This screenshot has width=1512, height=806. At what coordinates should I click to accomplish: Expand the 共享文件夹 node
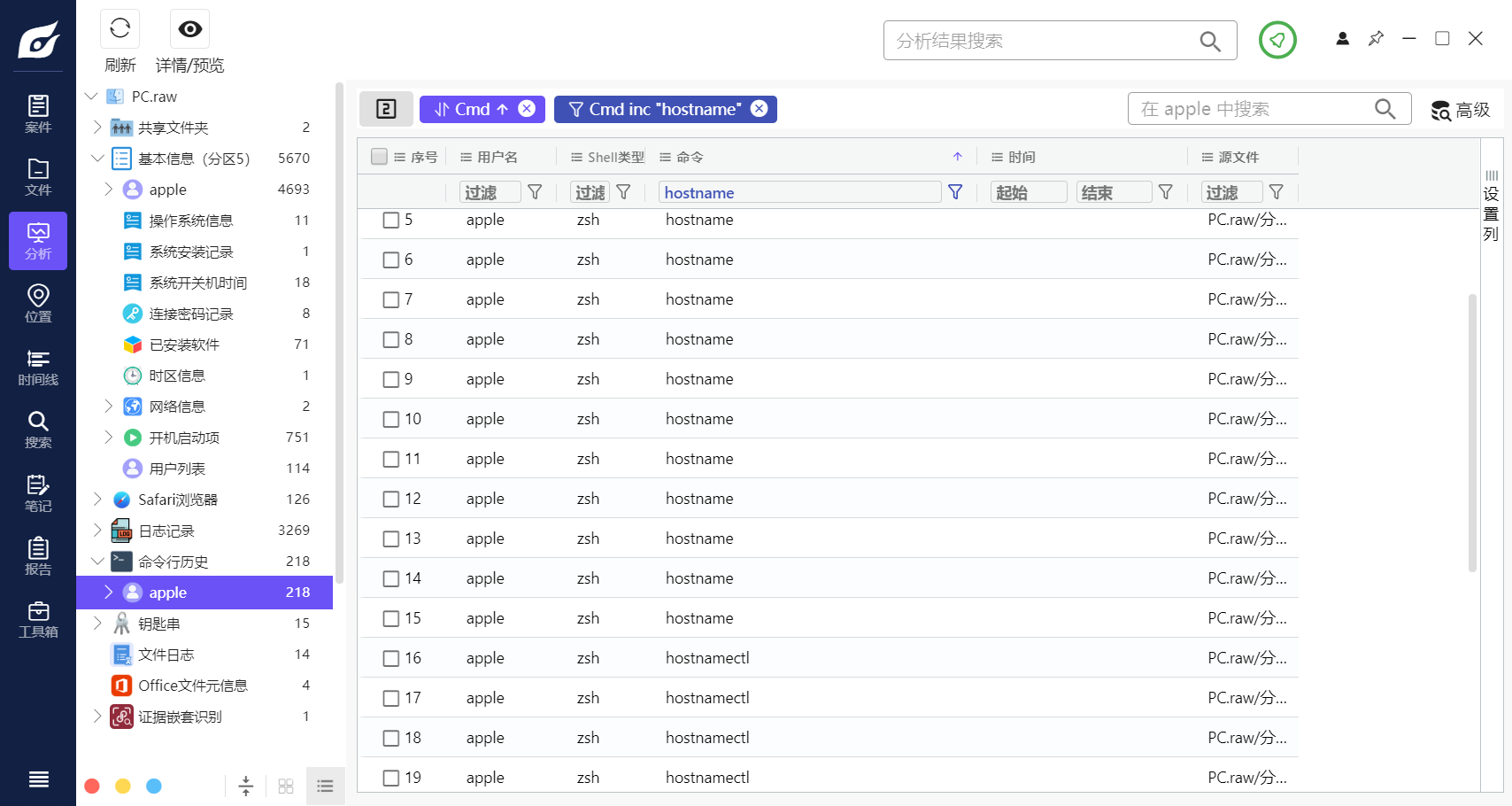click(97, 127)
